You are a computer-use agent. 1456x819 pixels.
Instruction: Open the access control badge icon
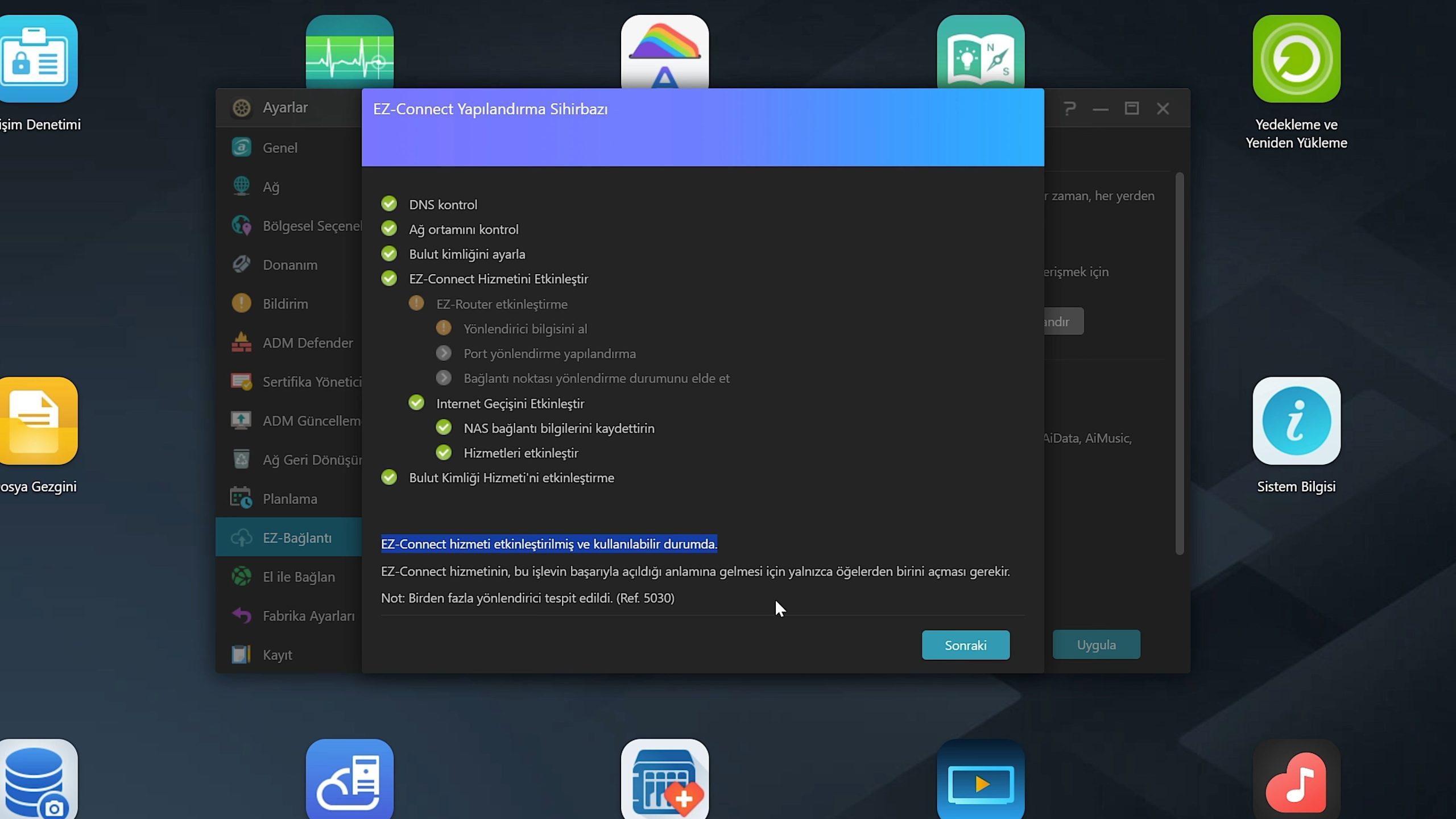coord(38,59)
